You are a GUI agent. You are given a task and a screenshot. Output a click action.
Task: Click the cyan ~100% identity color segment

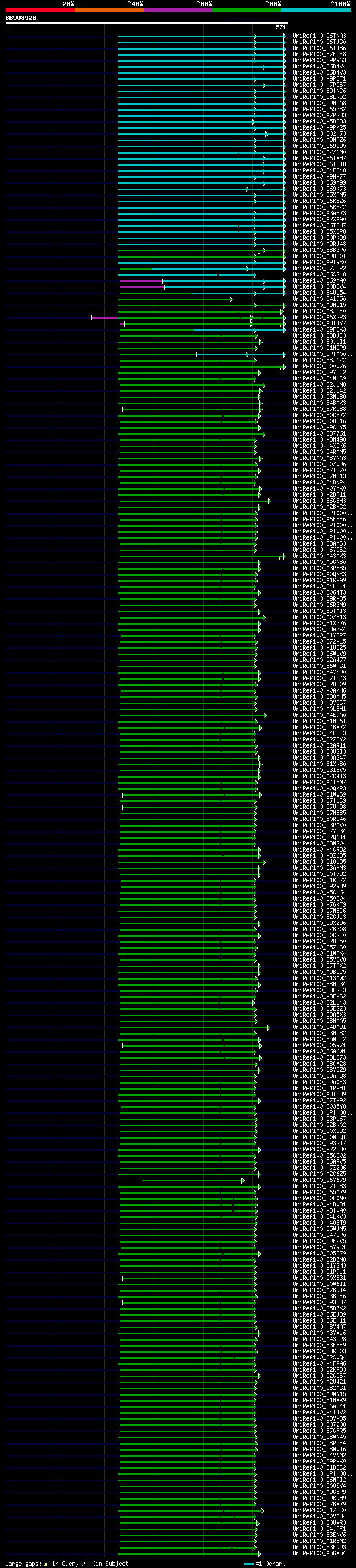coord(316,10)
